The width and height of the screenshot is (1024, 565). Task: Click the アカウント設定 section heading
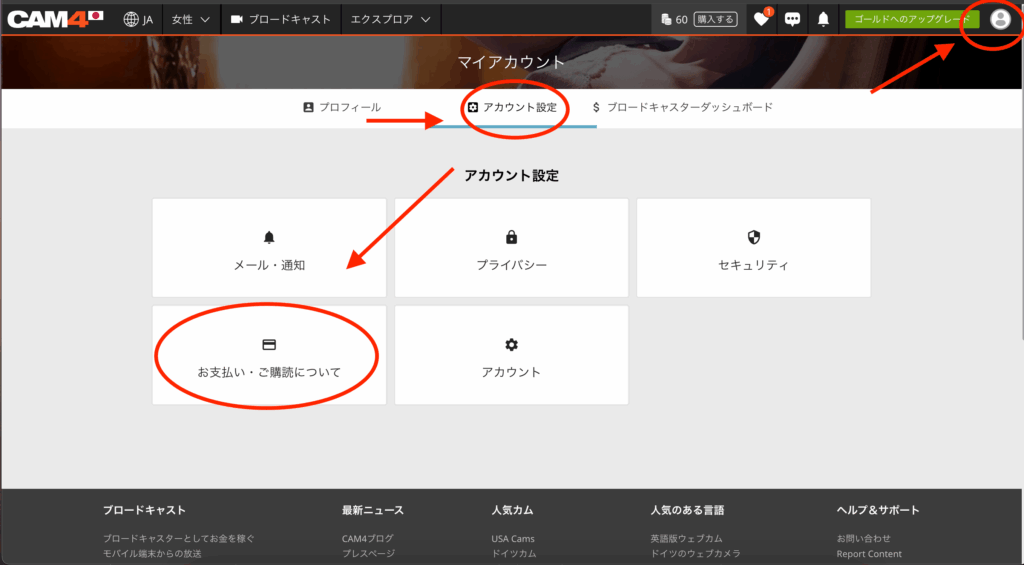click(x=511, y=176)
